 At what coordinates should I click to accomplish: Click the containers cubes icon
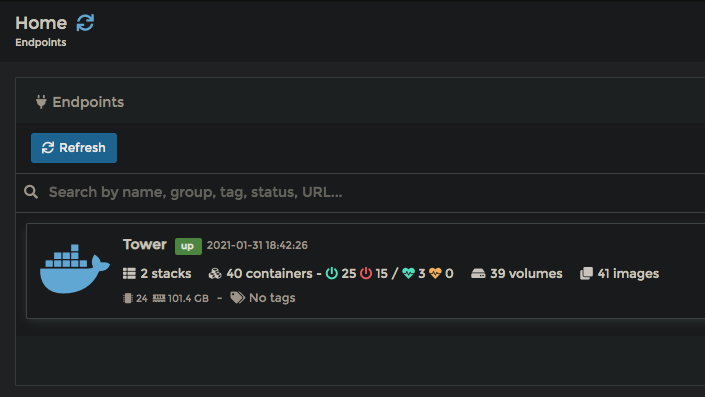click(215, 273)
